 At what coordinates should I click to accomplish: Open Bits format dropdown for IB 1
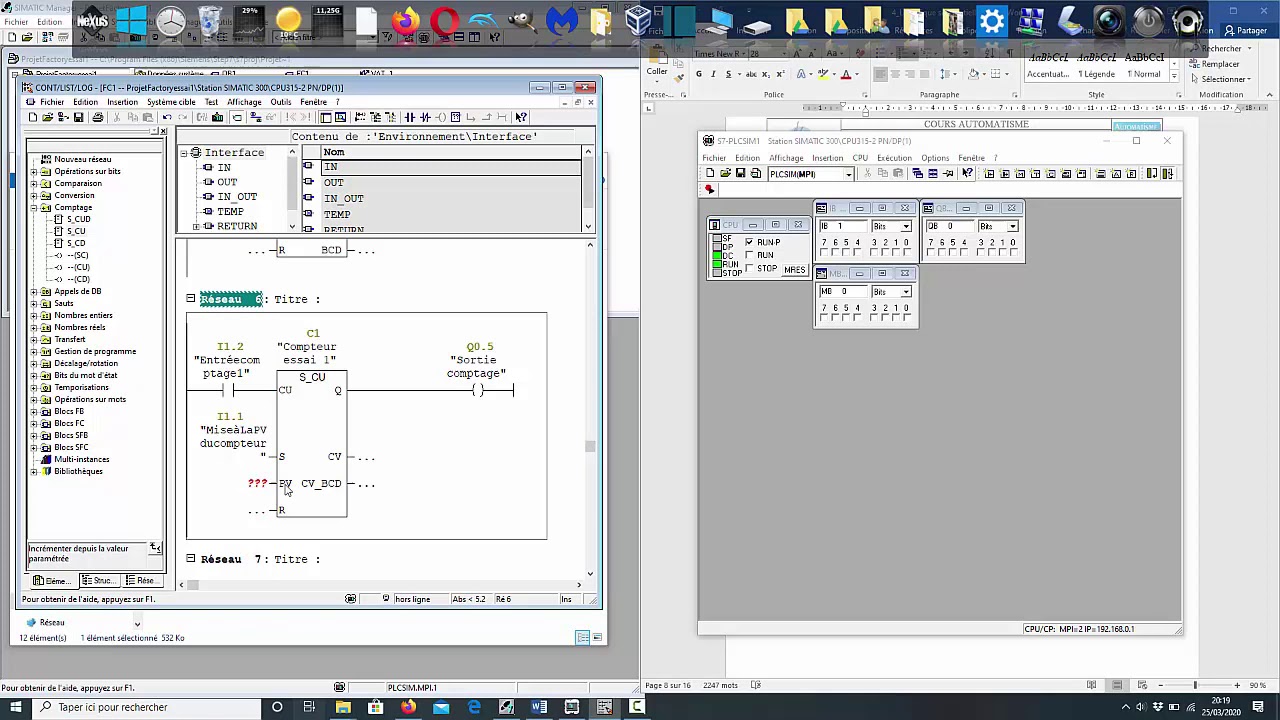coord(906,226)
